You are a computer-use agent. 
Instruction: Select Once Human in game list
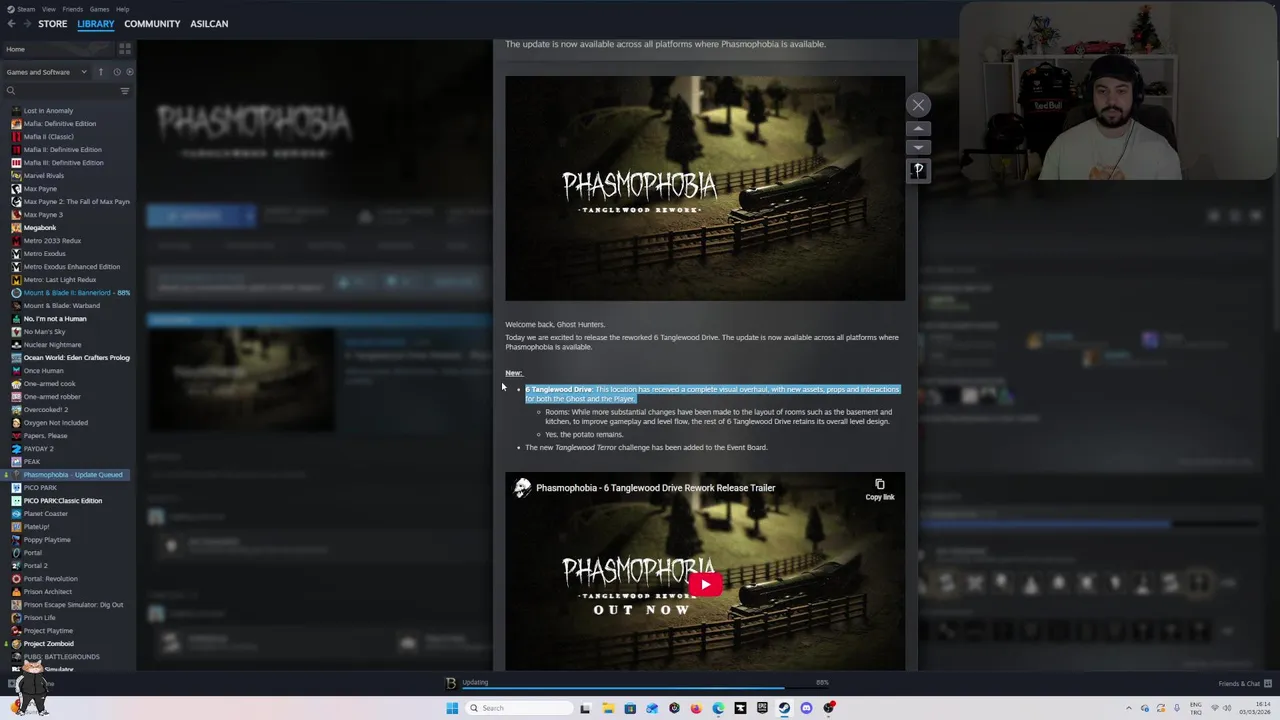point(43,371)
